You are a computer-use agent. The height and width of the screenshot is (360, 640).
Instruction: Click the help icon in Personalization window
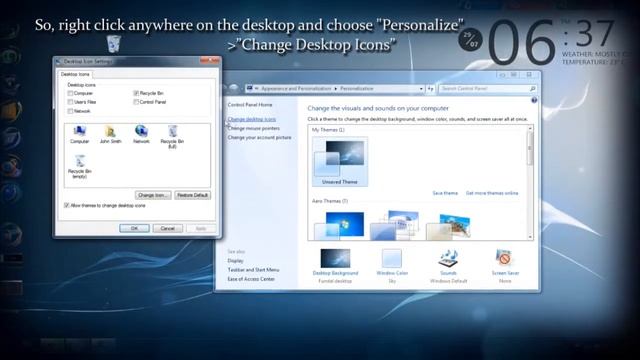pos(534,100)
